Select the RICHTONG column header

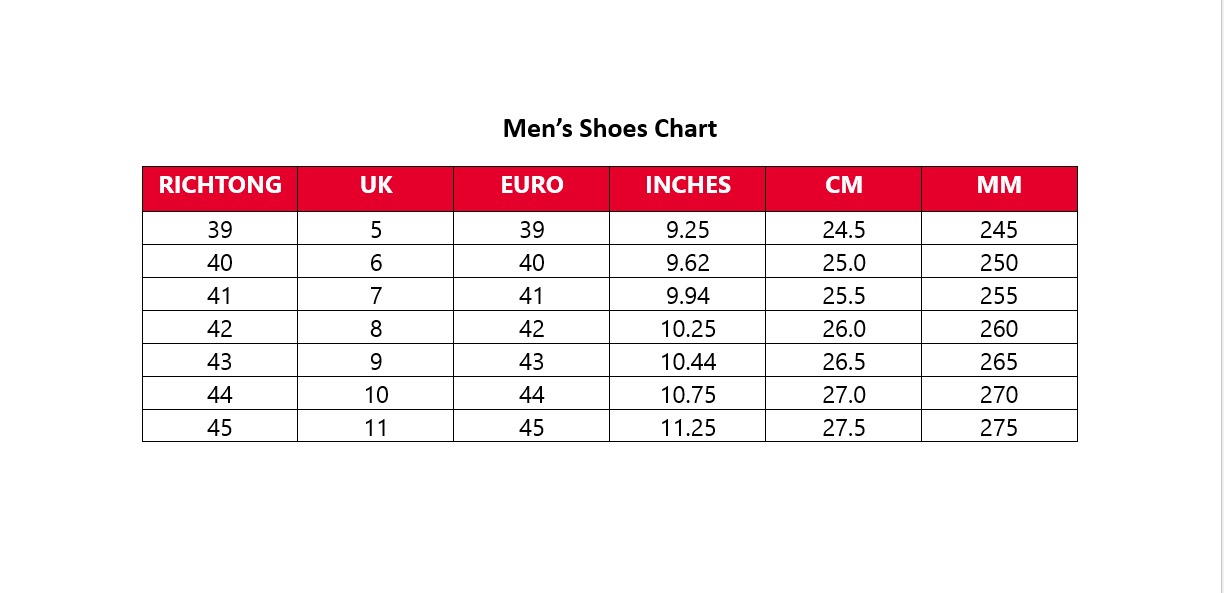pyautogui.click(x=220, y=189)
